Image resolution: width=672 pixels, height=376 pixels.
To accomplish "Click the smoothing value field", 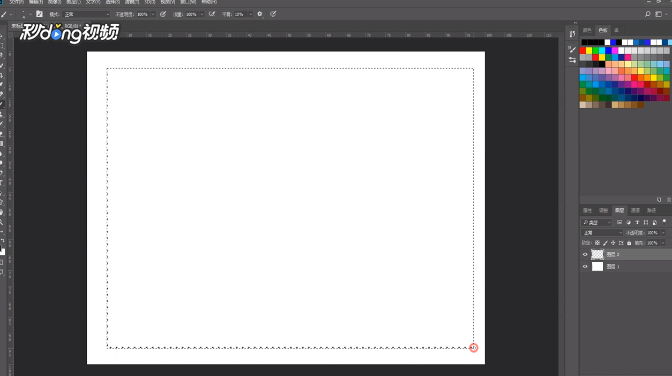I will point(240,15).
